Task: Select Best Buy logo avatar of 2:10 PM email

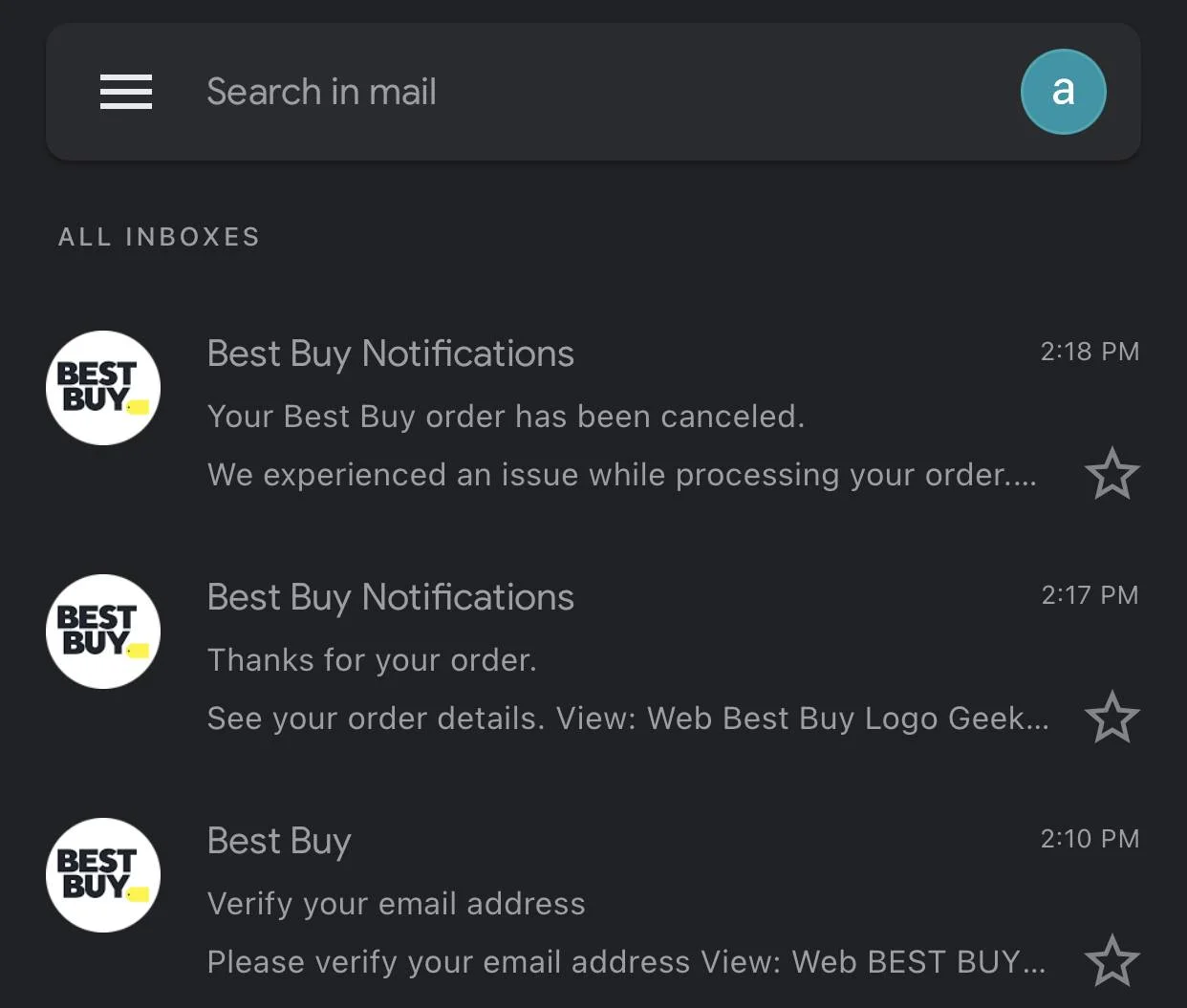Action: coord(103,875)
